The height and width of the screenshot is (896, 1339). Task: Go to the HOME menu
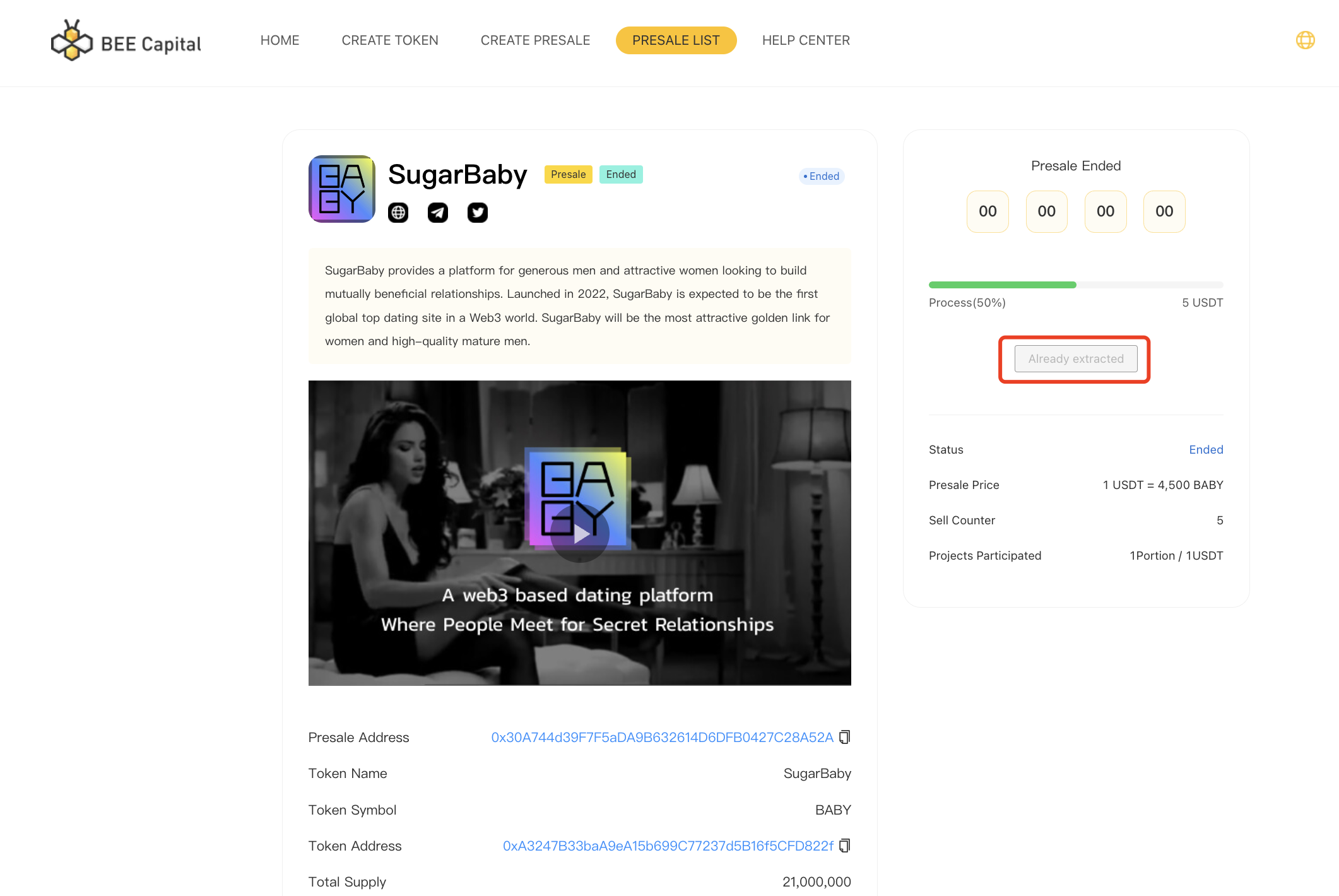(x=280, y=40)
